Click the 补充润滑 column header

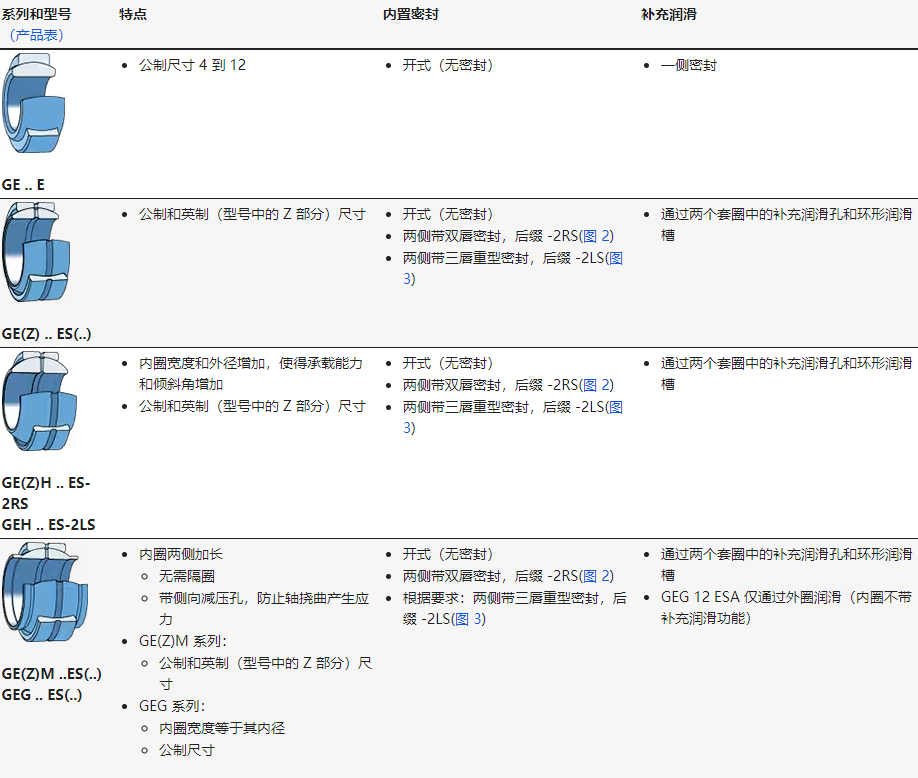tap(668, 15)
